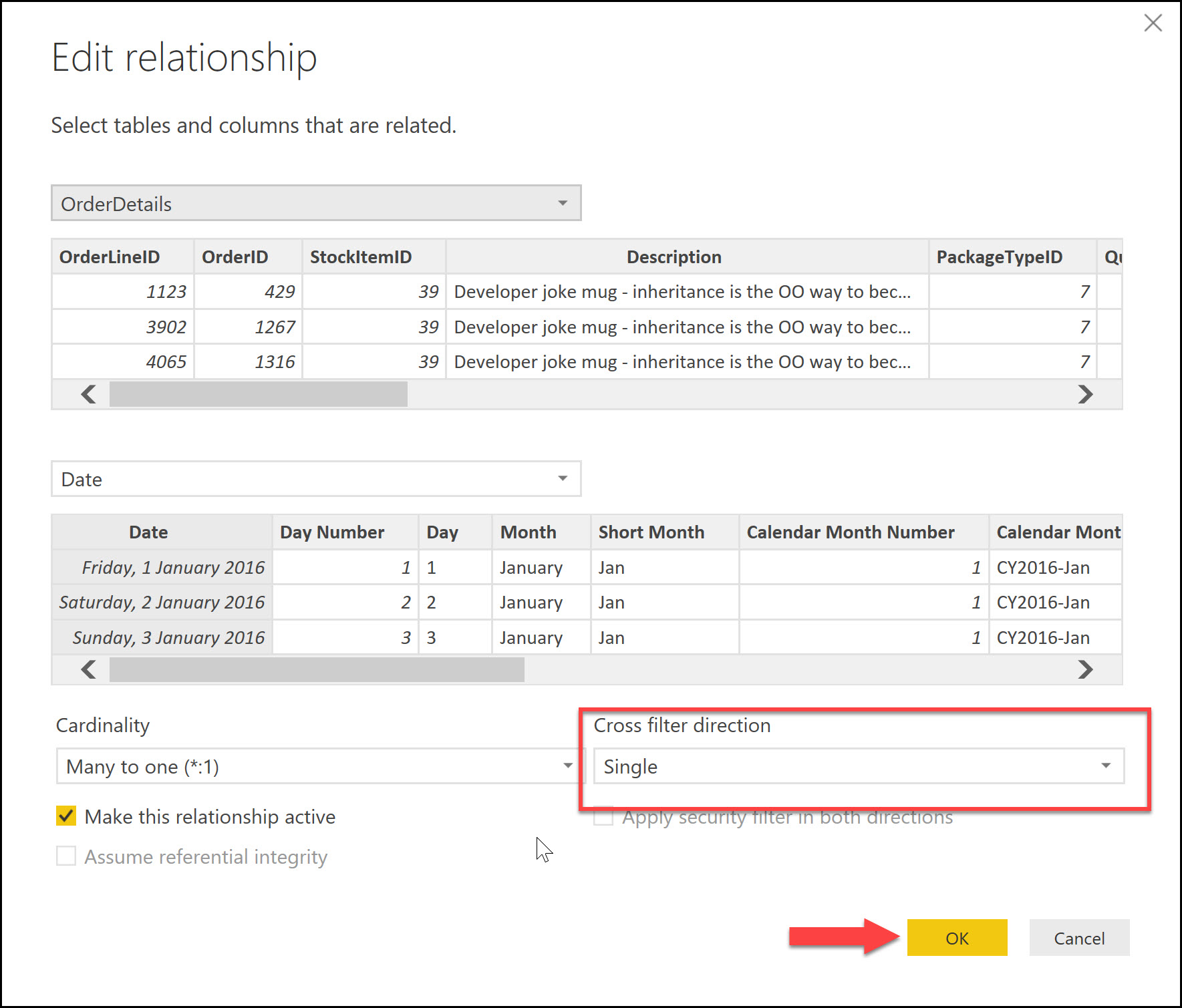Click OrderLineID cell 4065
Screen dimensions: 1182x1008
(x=123, y=361)
